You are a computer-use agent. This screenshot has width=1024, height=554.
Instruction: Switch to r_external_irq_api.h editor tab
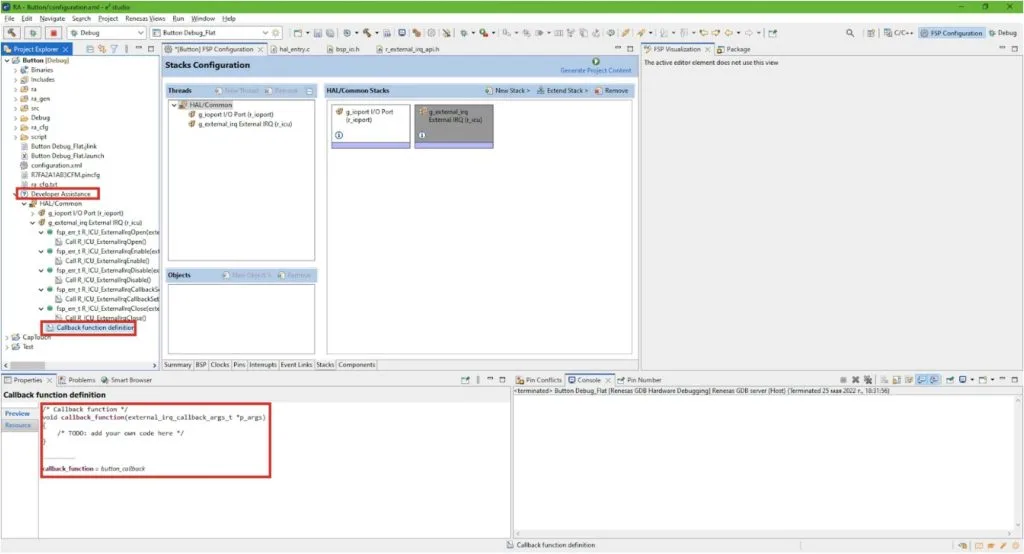(408, 49)
